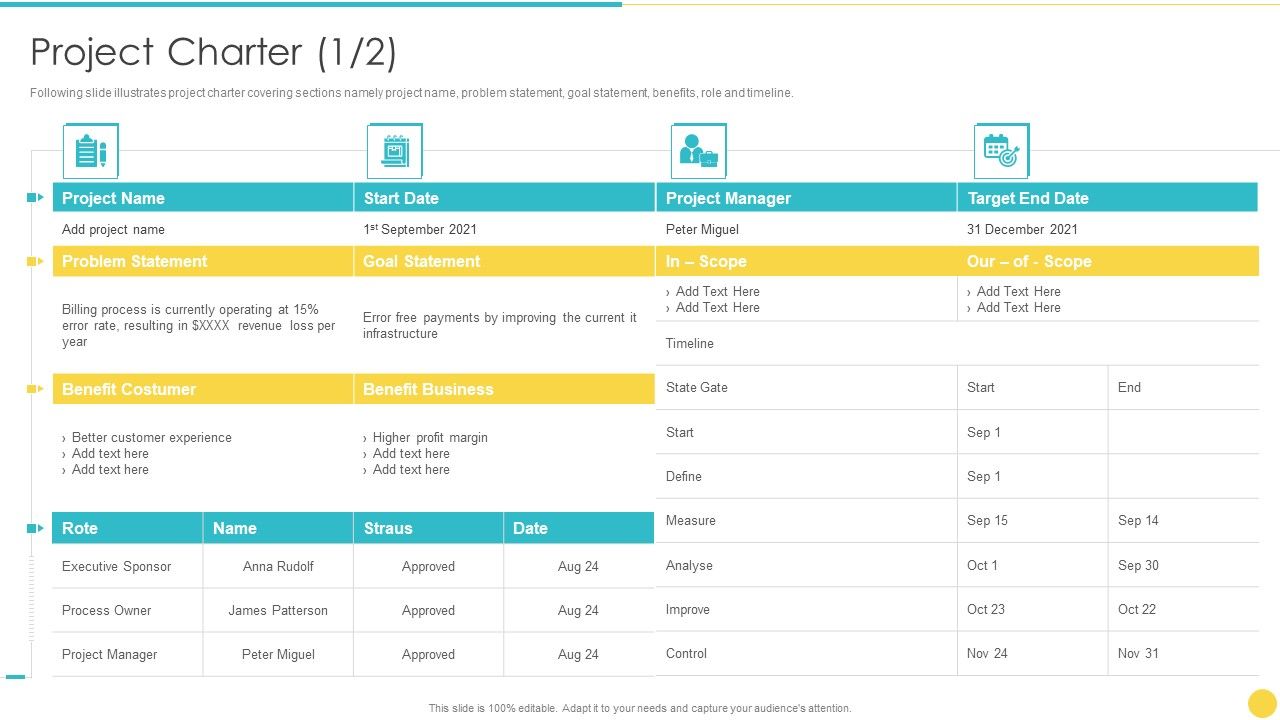Click Sep 15 start for Measure
This screenshot has height=720, width=1280.
[987, 520]
